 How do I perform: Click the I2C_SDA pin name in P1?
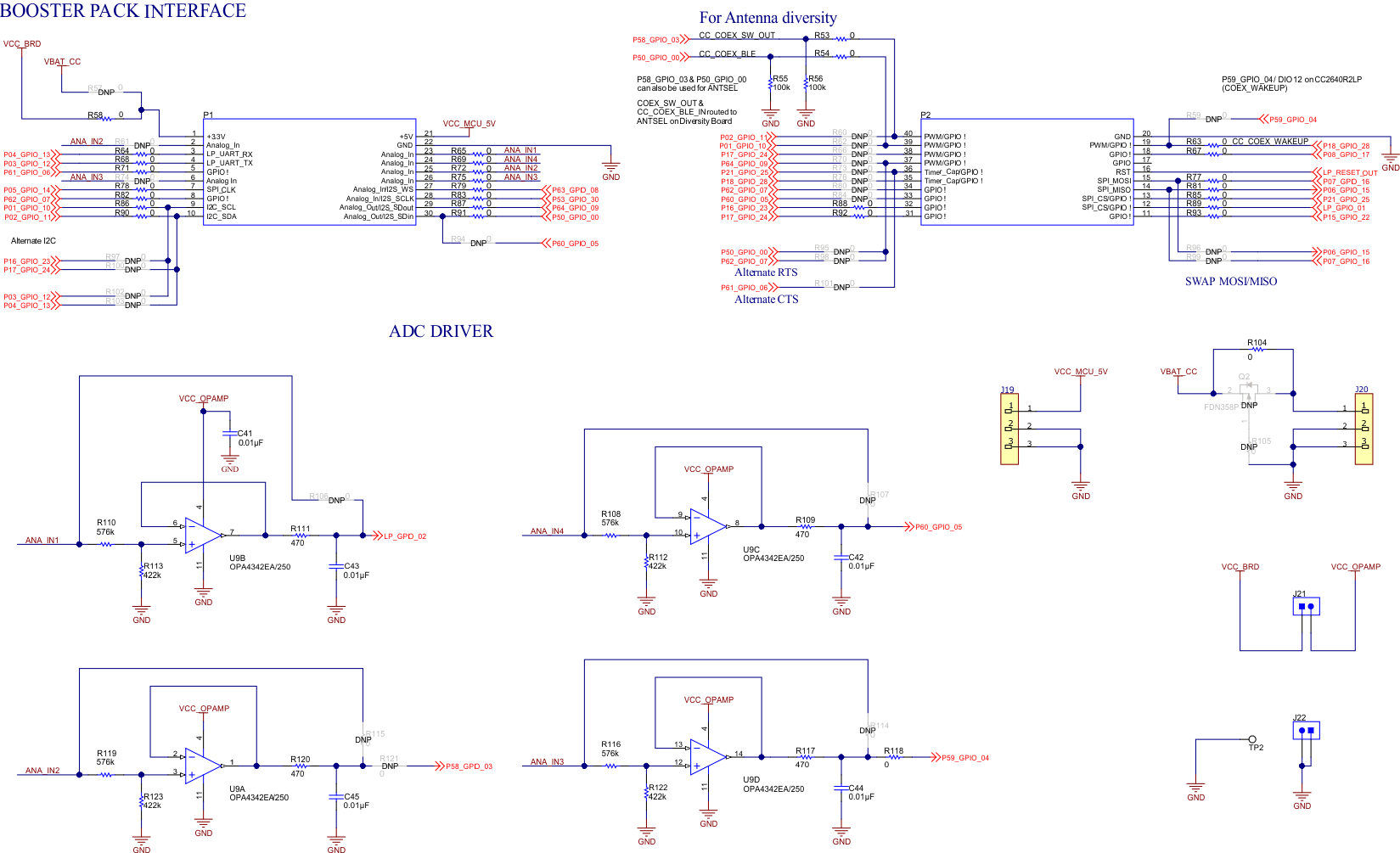222,216
